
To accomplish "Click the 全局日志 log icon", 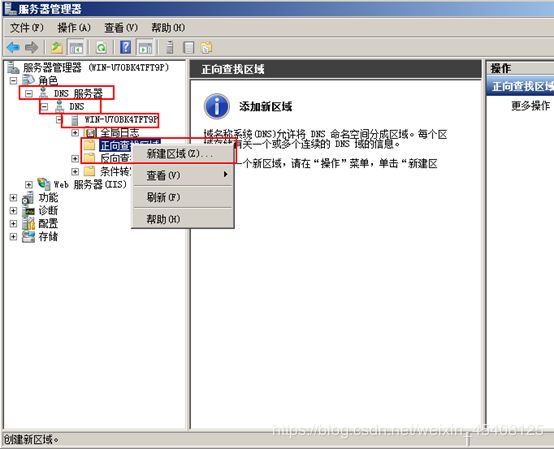I will [90, 133].
